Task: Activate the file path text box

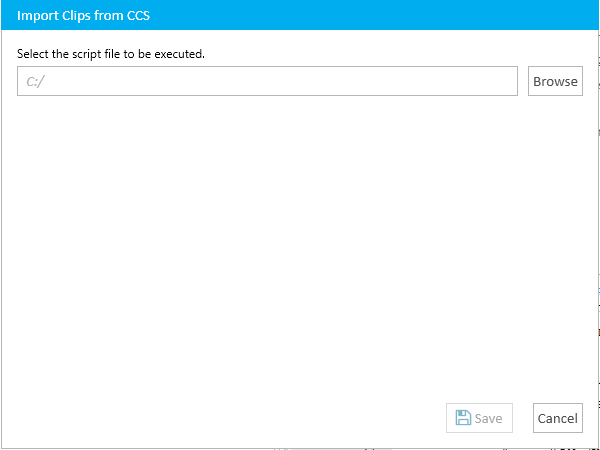Action: (x=267, y=81)
